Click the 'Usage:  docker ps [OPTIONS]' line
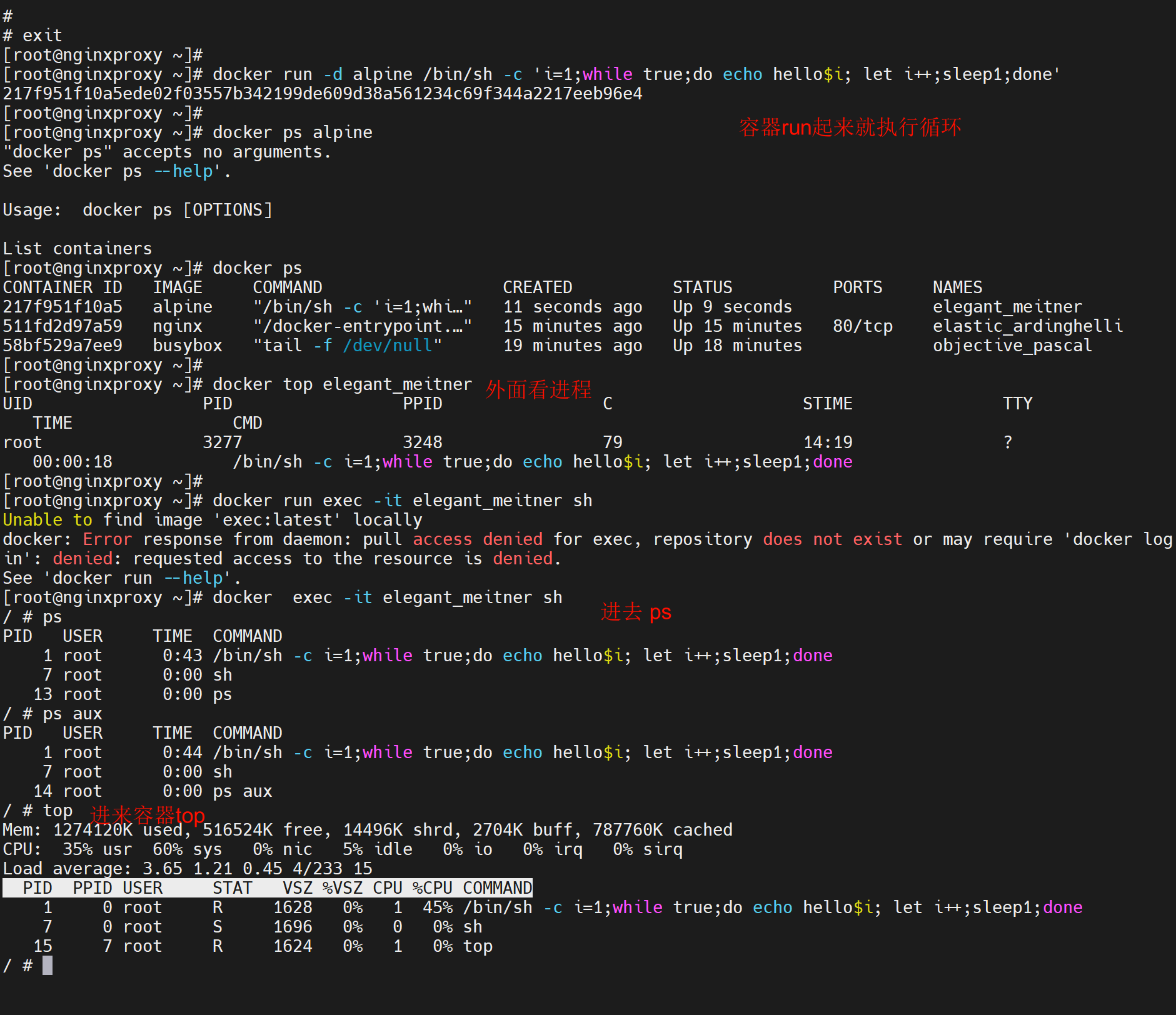 pyautogui.click(x=138, y=210)
